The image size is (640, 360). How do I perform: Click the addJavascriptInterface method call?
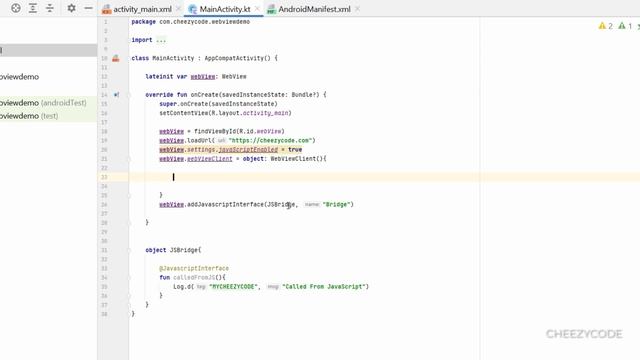[225, 204]
